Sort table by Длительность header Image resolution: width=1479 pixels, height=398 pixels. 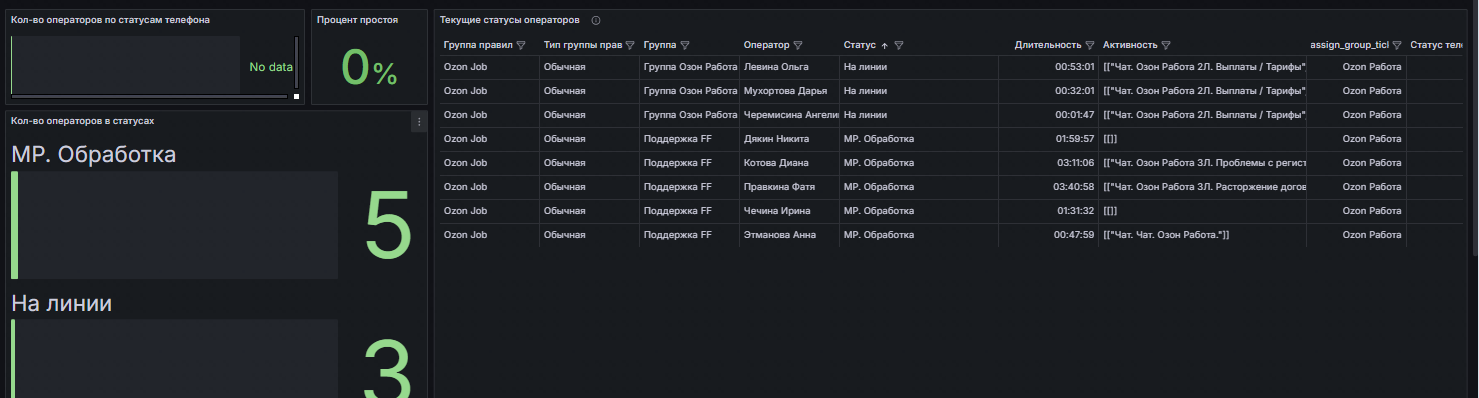(x=1048, y=45)
